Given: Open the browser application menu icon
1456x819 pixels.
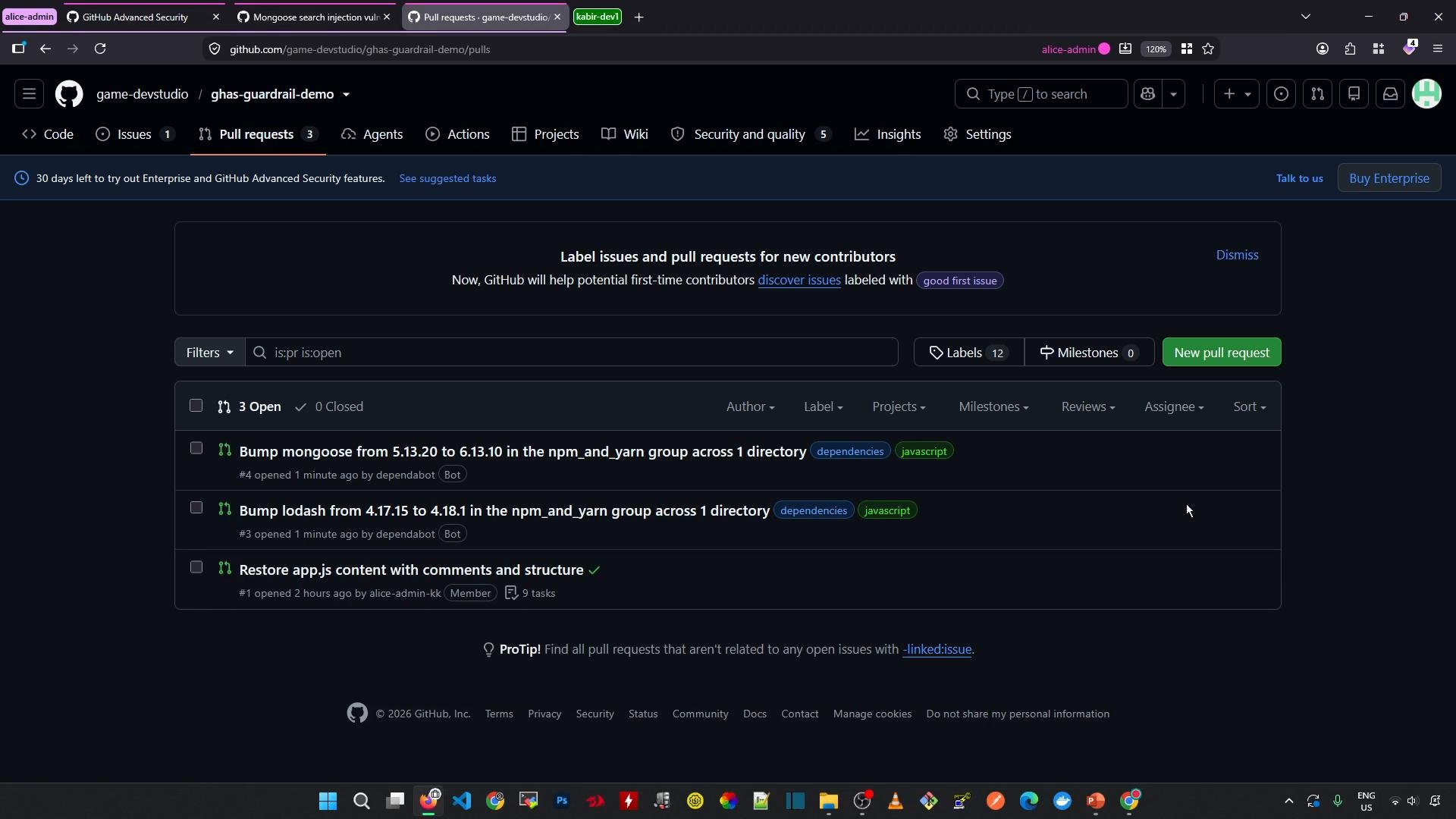Looking at the screenshot, I should (1437, 49).
